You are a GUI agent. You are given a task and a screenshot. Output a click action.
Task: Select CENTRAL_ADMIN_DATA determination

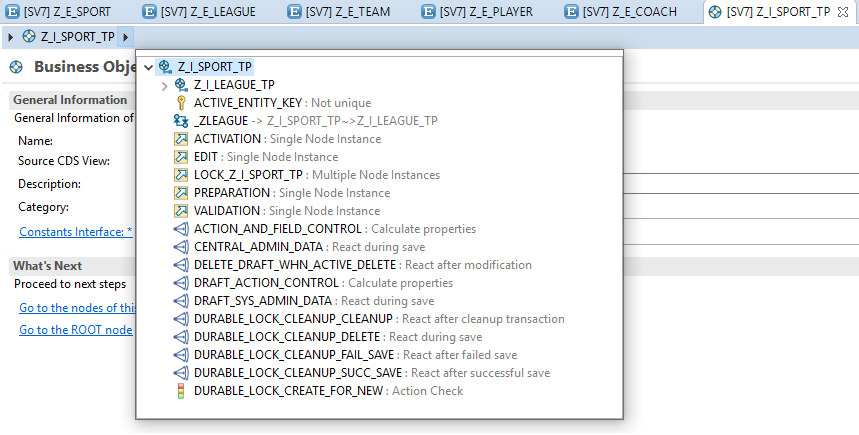coord(310,247)
